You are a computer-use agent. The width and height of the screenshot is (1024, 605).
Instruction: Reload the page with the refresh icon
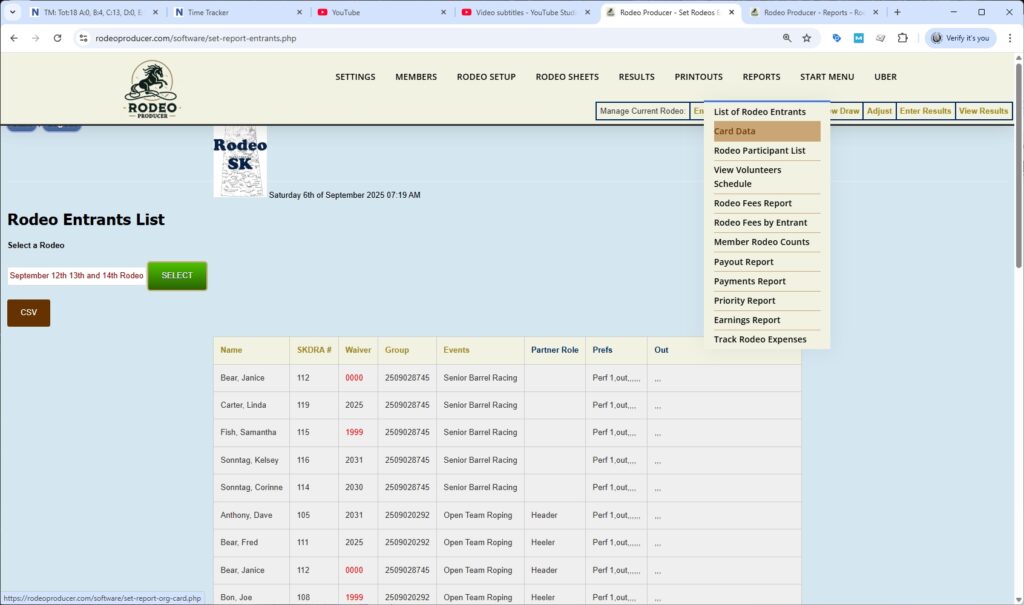[x=59, y=37]
